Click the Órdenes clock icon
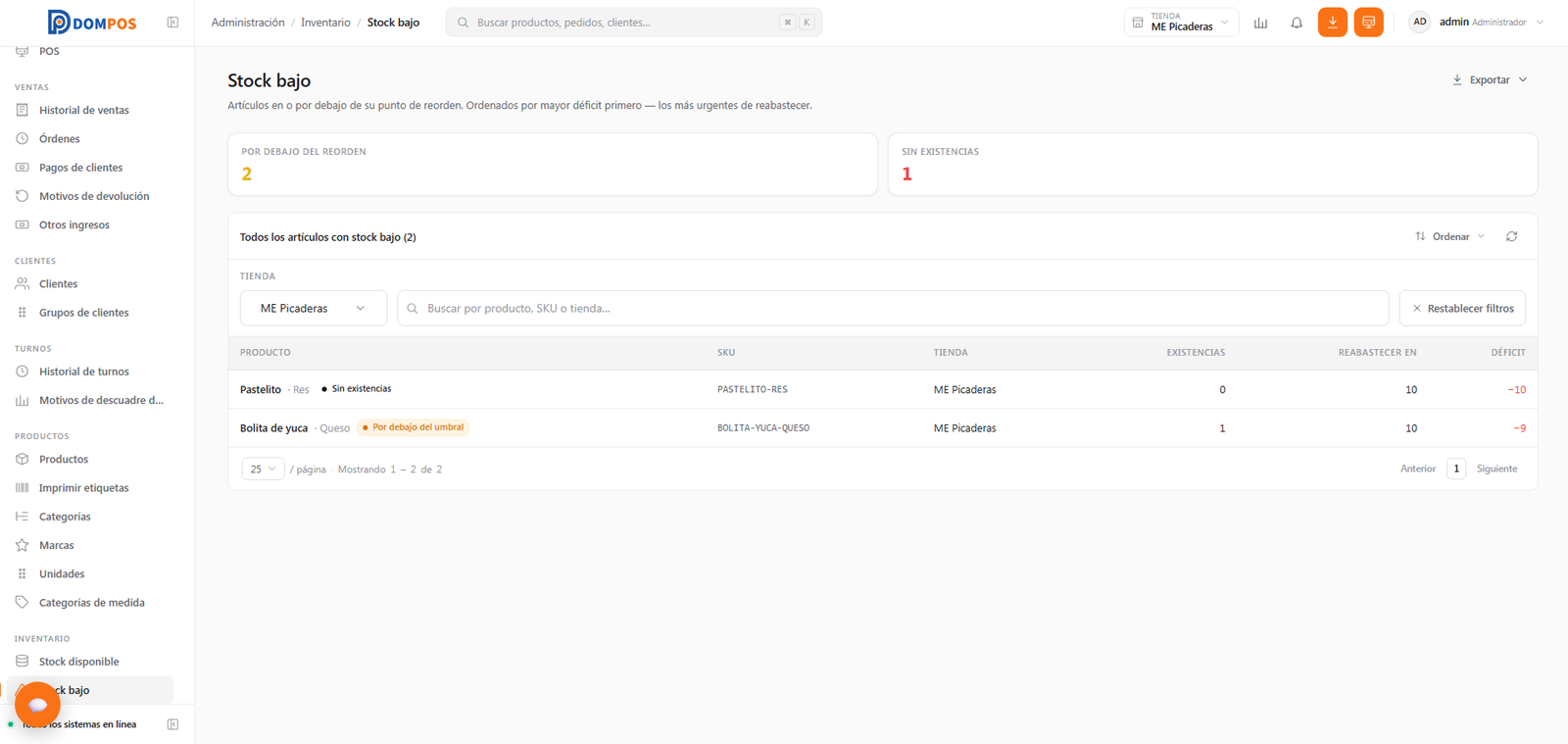Screen dimensions: 1568x744 22,138
